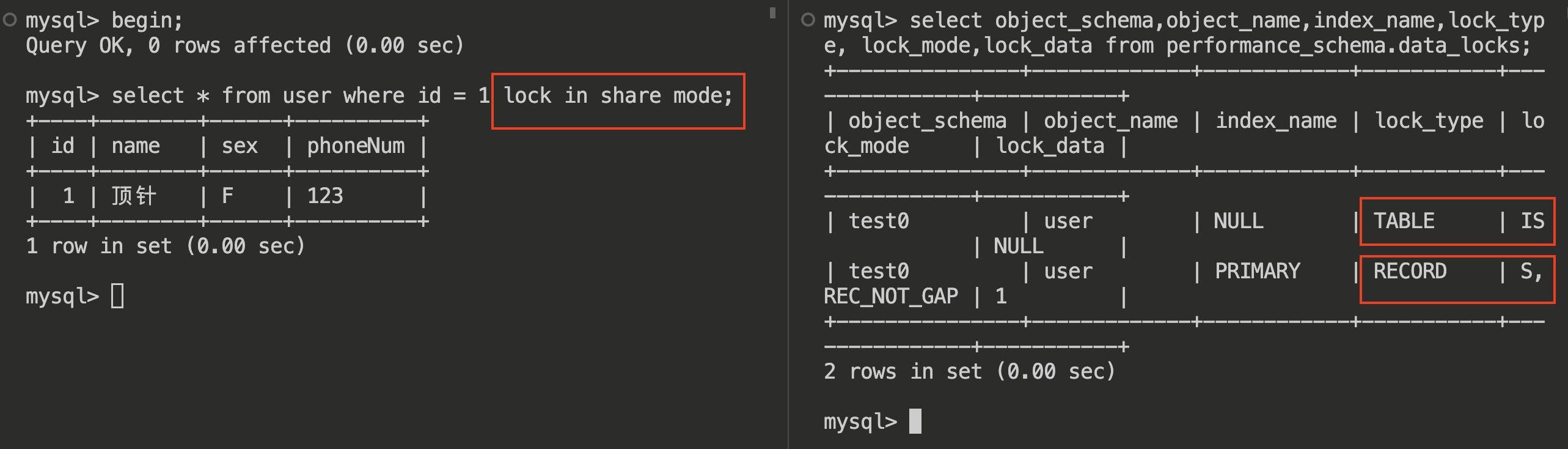Click the "1 row in set" result line
Screen dimensions: 1568x449
coord(165,247)
